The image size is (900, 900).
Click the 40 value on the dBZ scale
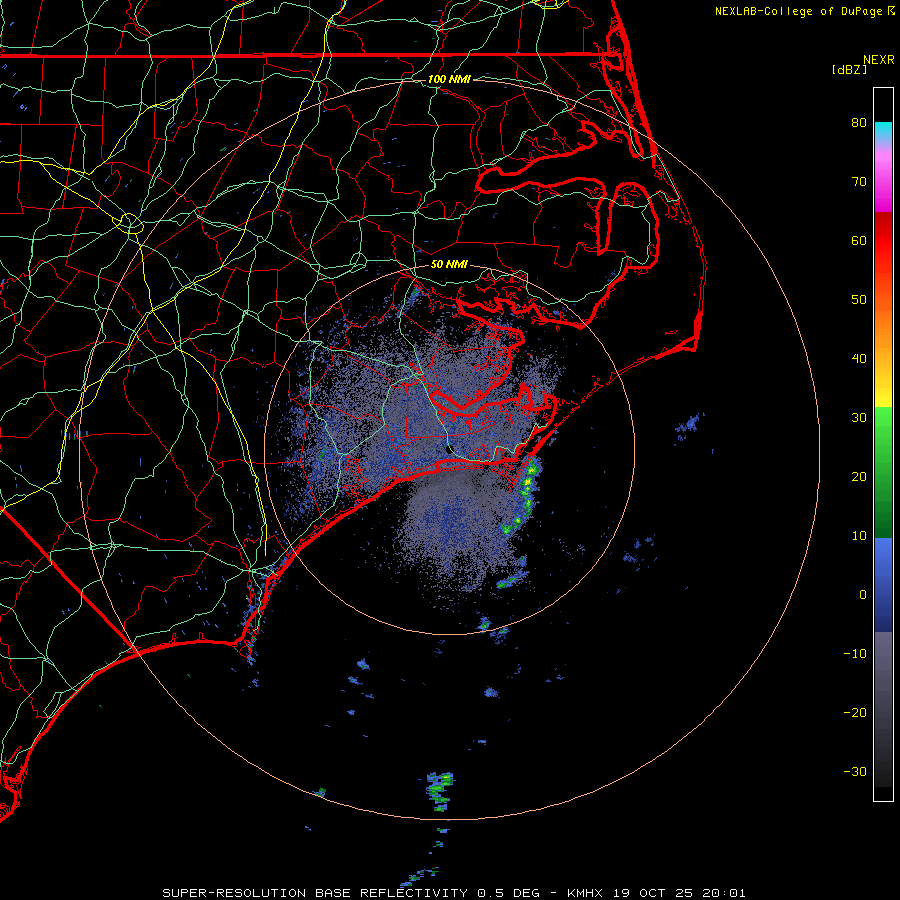859,359
